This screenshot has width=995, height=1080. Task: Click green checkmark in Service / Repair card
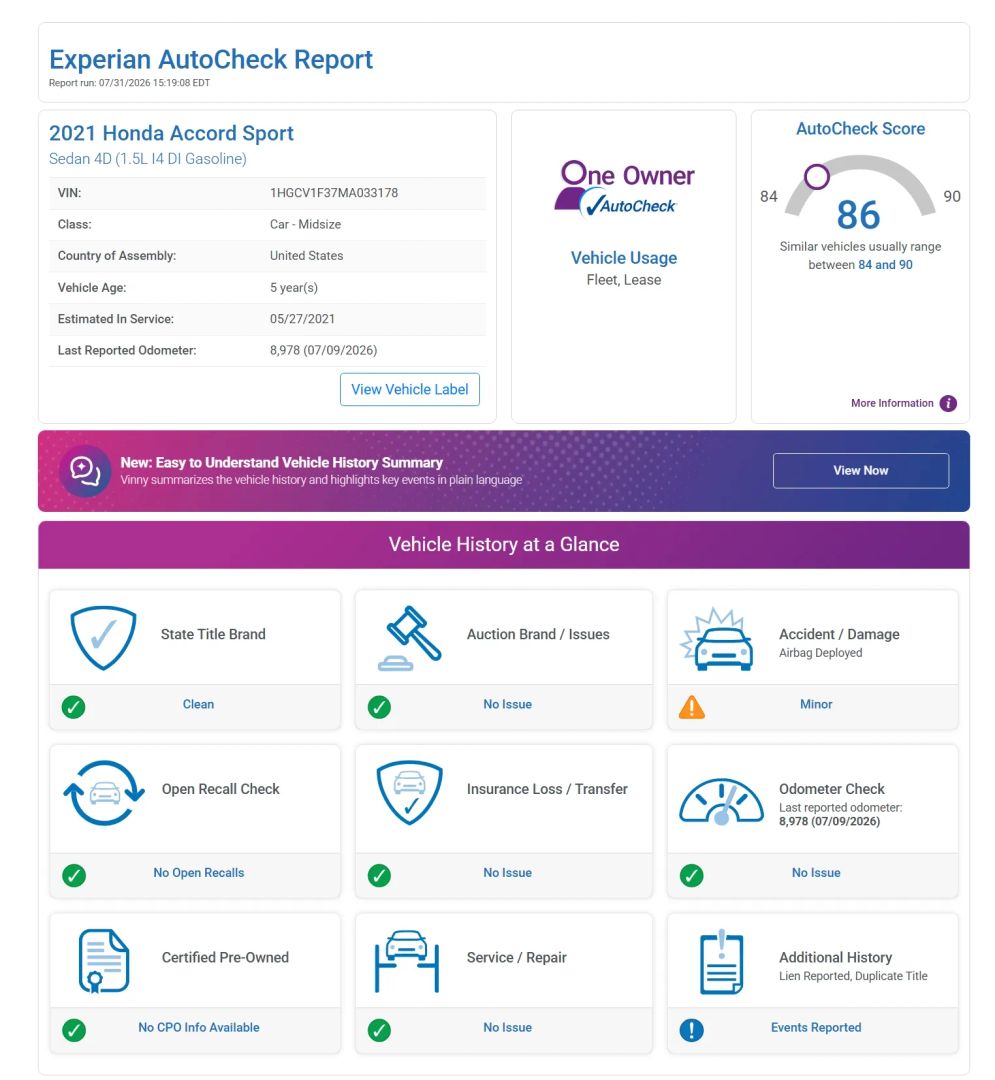(379, 1030)
